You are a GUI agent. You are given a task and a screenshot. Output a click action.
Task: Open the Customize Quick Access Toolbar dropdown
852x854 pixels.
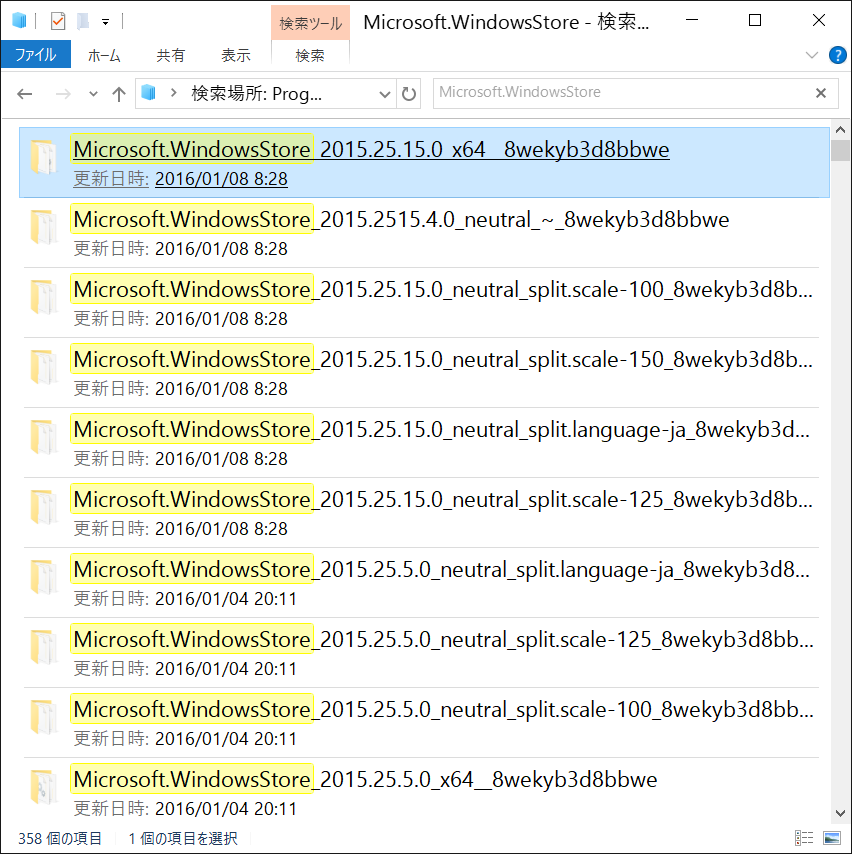(x=106, y=22)
